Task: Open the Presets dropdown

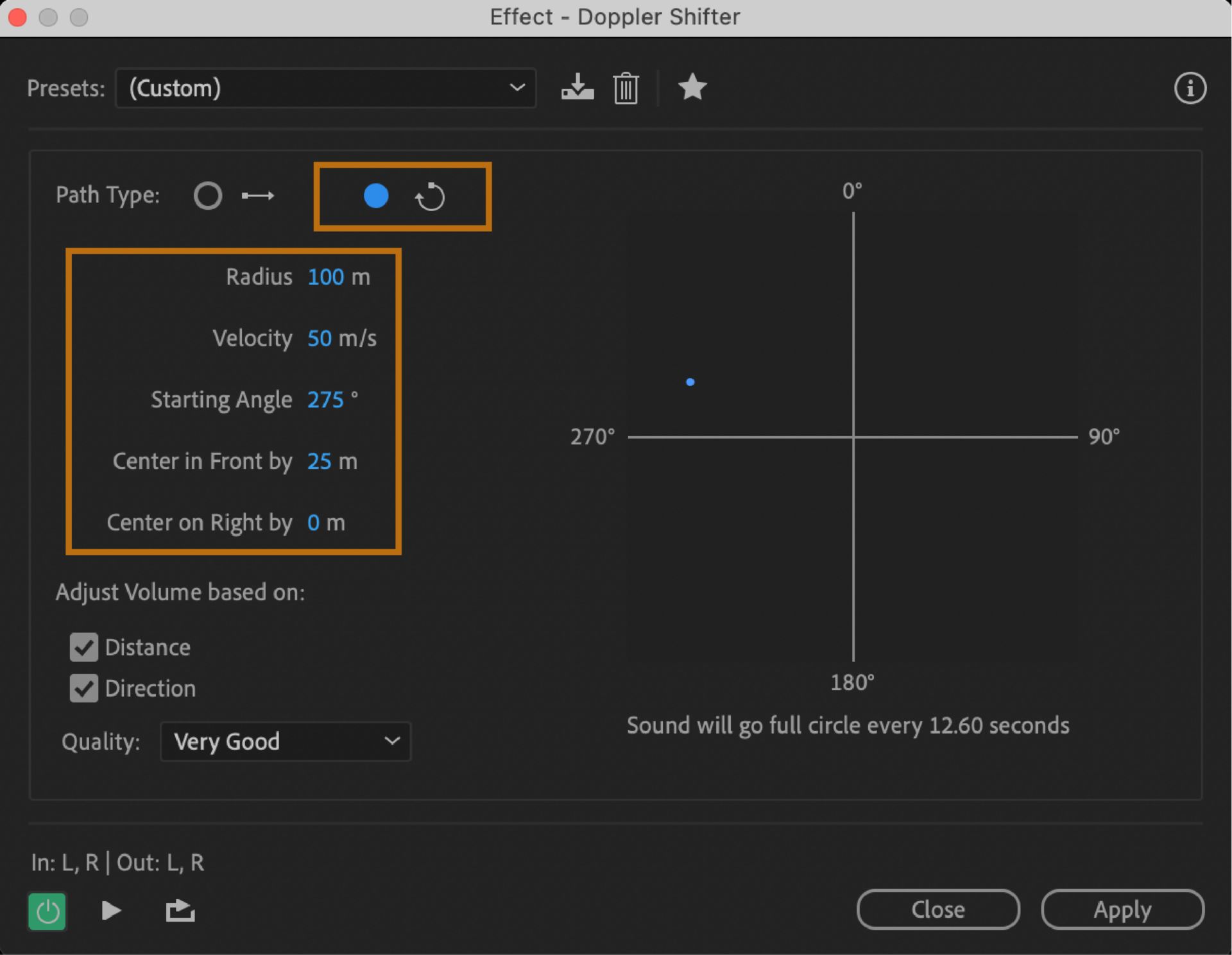Action: click(325, 88)
